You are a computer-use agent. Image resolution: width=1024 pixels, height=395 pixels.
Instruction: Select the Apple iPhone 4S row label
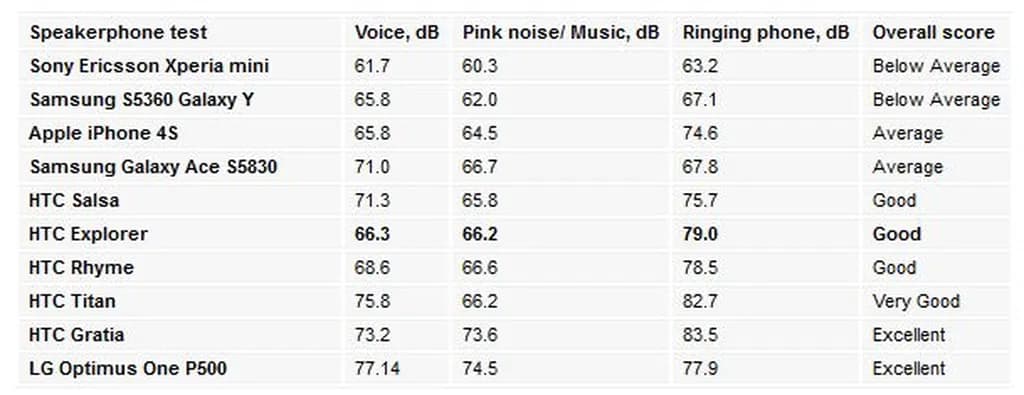pyautogui.click(x=103, y=133)
